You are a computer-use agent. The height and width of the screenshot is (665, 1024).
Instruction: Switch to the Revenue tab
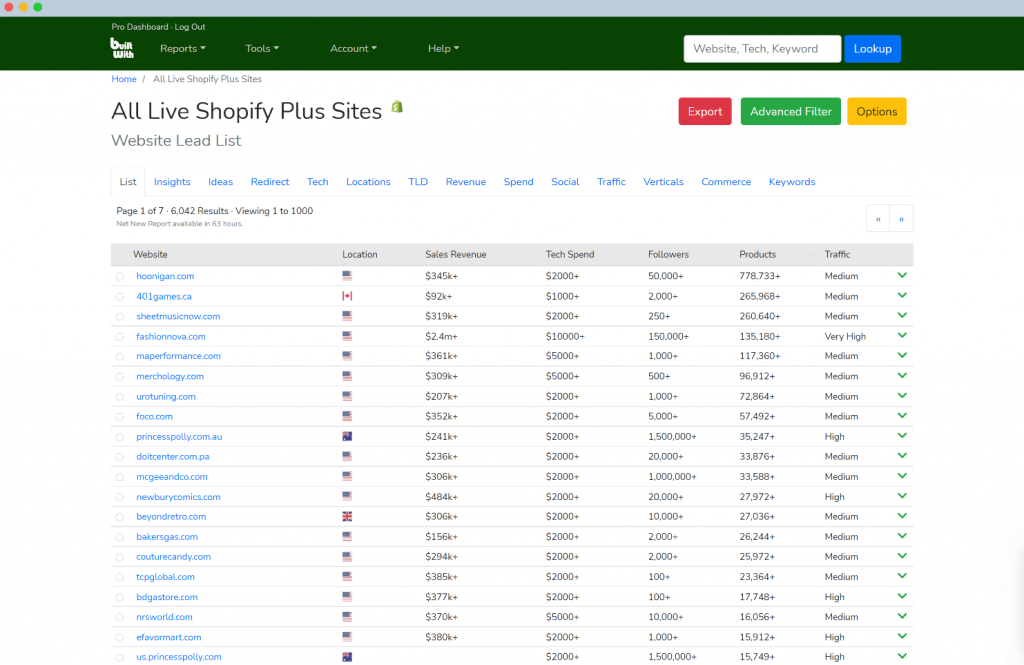tap(465, 182)
